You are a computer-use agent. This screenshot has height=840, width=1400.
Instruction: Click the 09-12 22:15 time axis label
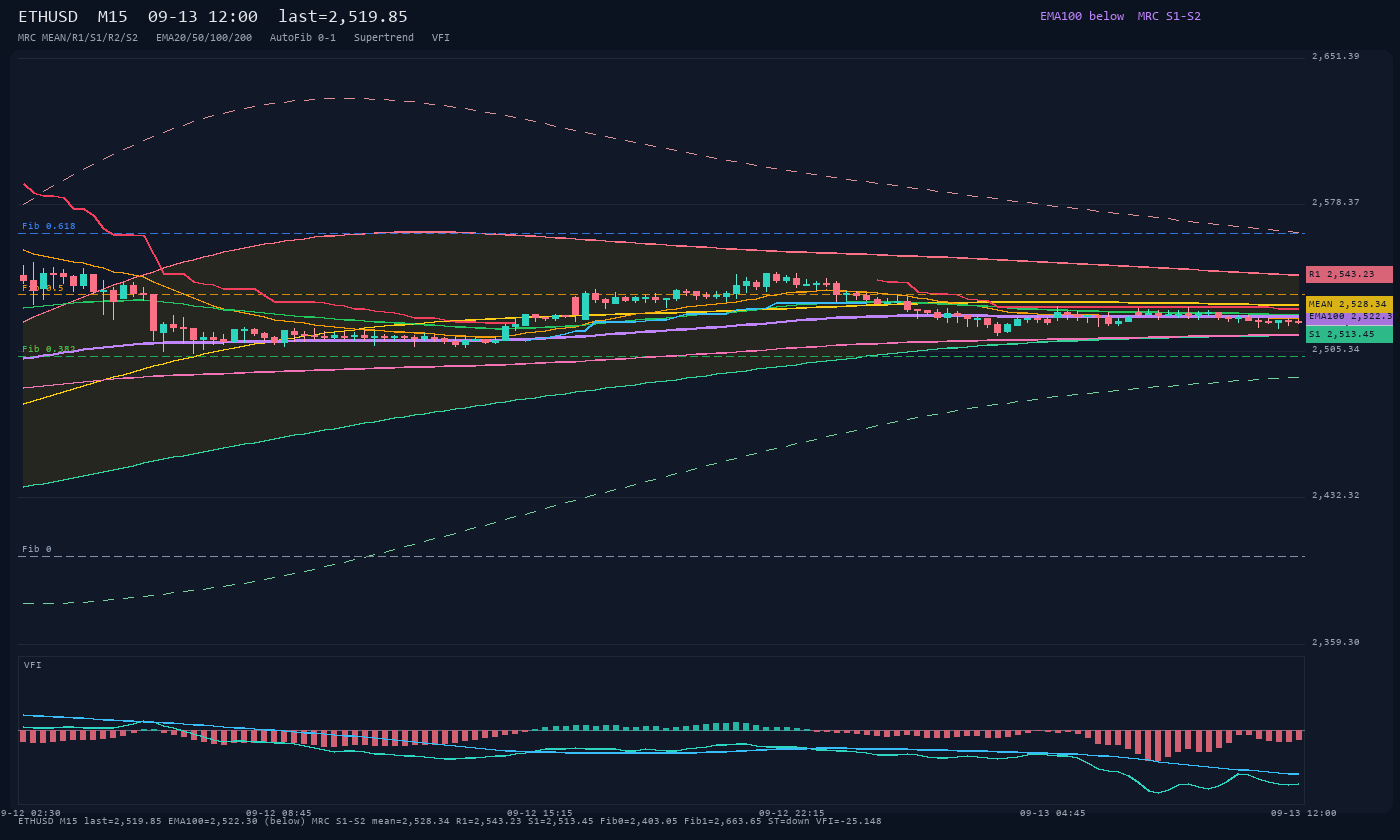tap(792, 813)
